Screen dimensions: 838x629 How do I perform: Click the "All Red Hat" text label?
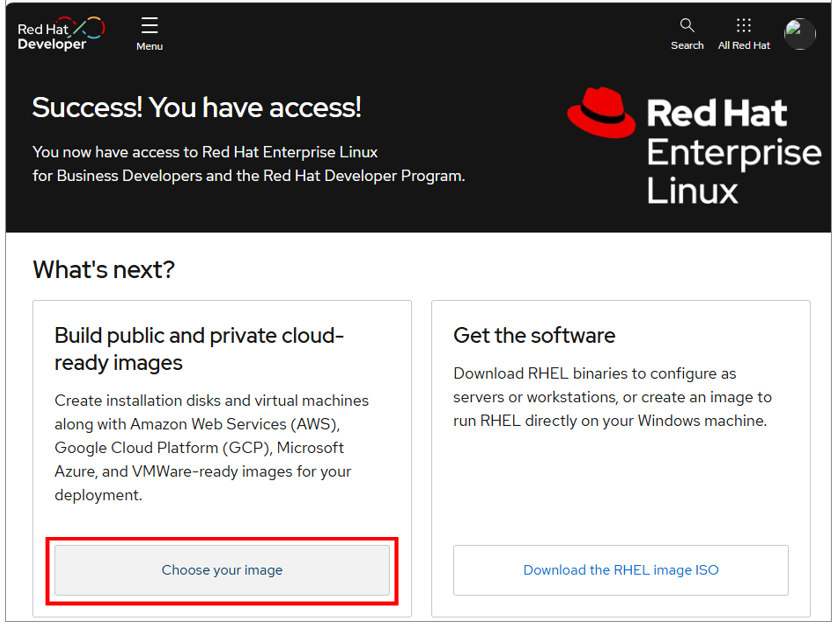[x=744, y=46]
